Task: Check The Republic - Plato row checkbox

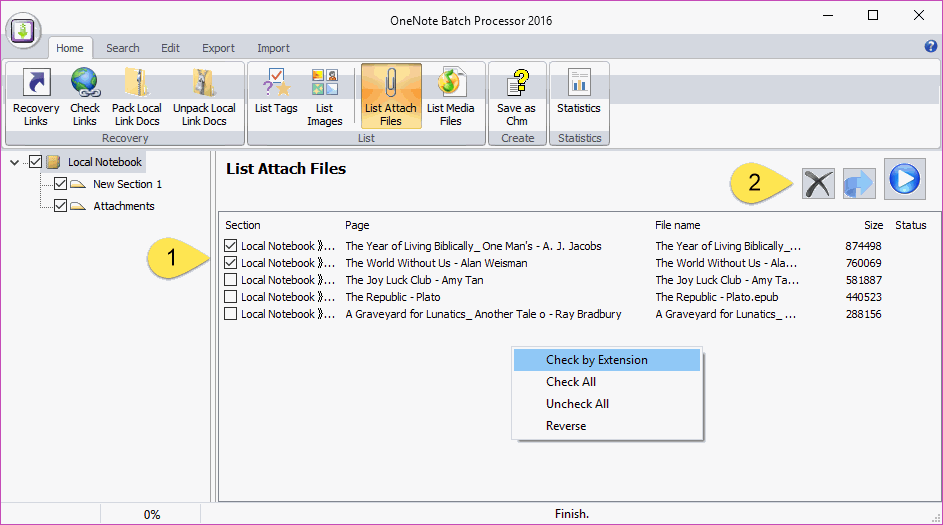Action: (230, 296)
